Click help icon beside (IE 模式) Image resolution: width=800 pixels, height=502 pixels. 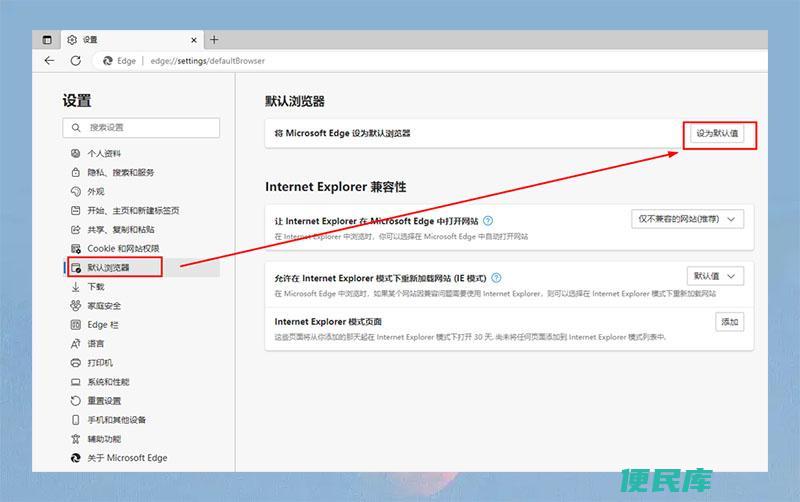[496, 278]
